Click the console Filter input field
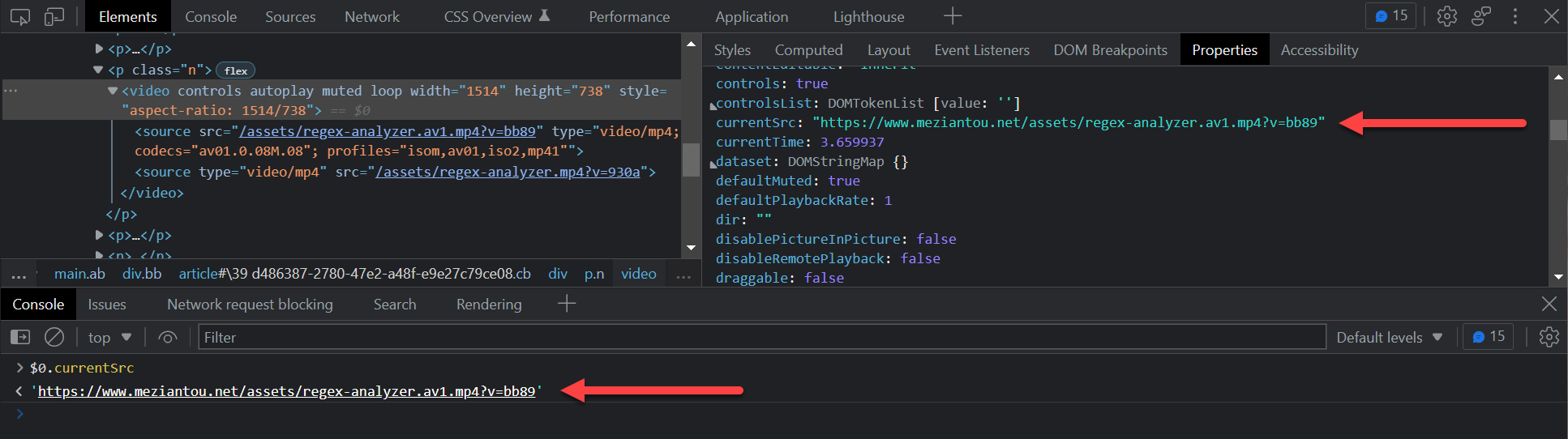Image resolution: width=1568 pixels, height=439 pixels. tap(762, 337)
